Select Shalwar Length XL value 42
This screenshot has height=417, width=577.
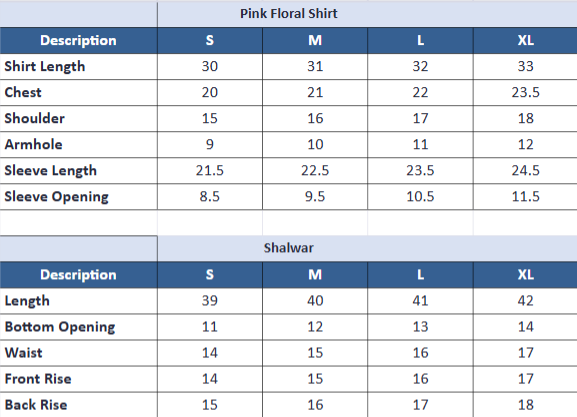525,301
